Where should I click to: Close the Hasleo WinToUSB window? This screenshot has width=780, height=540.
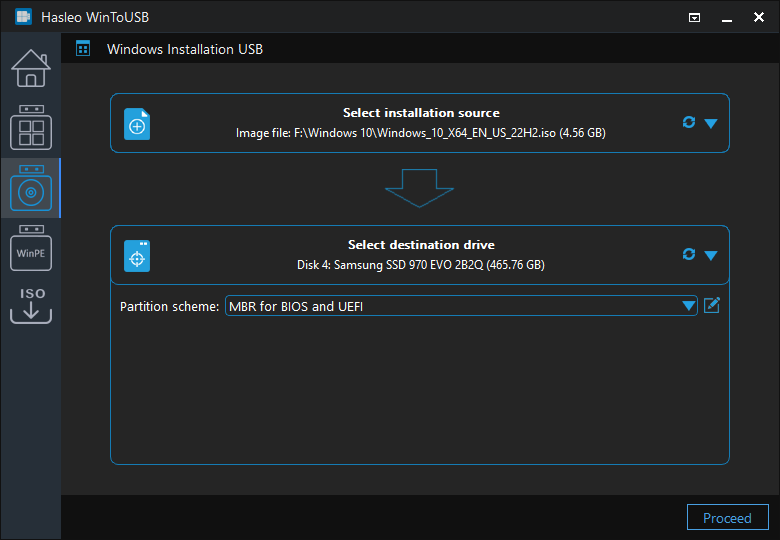coord(759,17)
